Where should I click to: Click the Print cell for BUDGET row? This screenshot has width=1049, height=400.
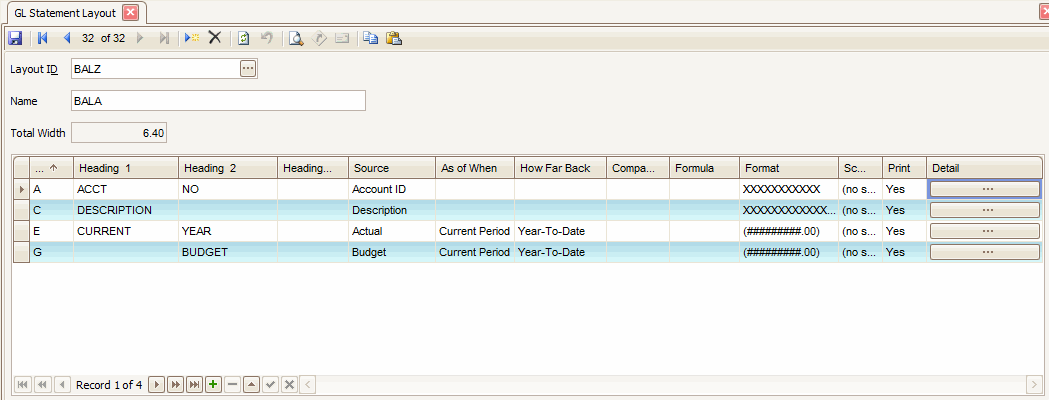point(903,252)
